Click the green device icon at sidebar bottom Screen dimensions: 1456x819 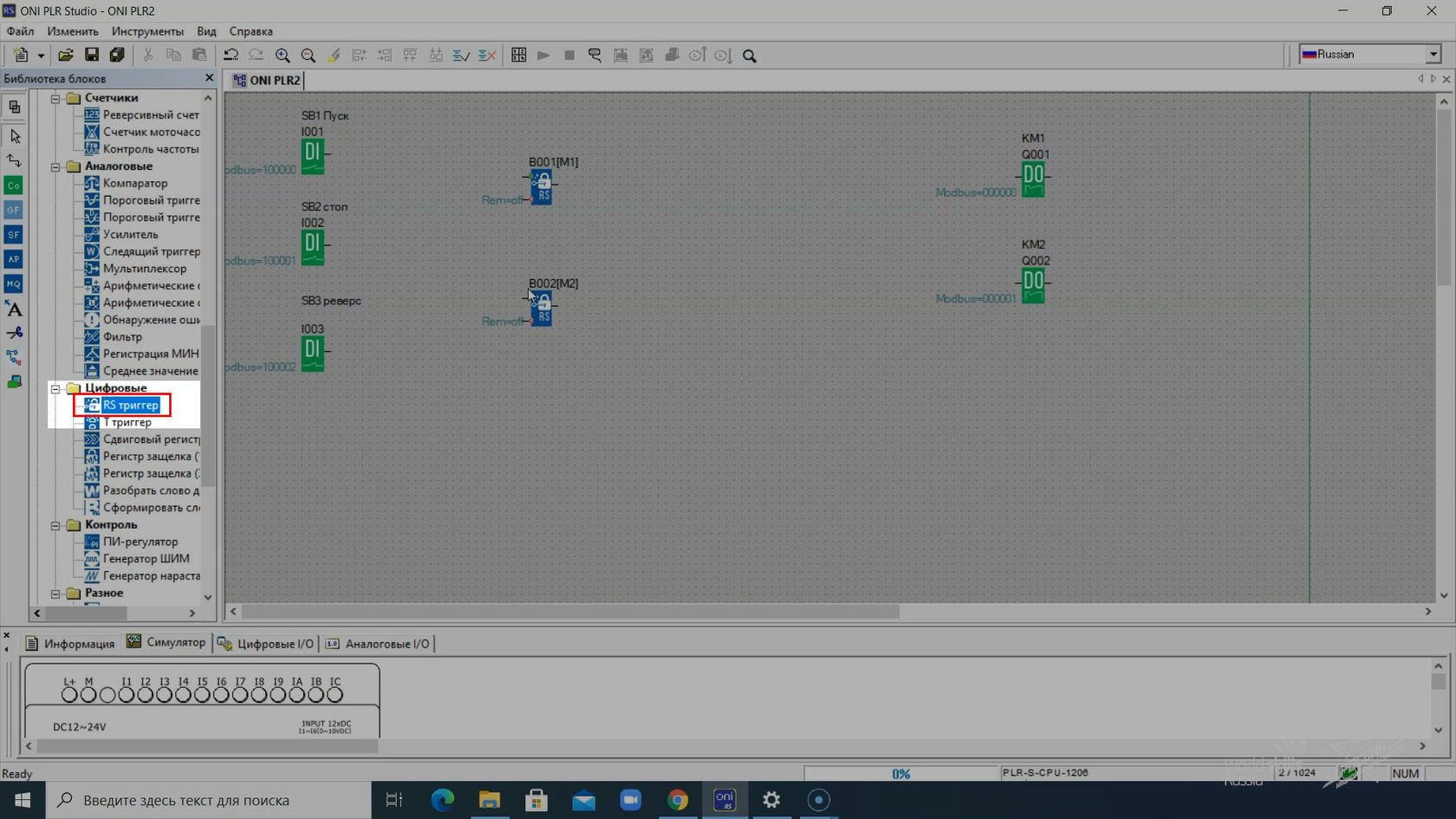[x=14, y=381]
